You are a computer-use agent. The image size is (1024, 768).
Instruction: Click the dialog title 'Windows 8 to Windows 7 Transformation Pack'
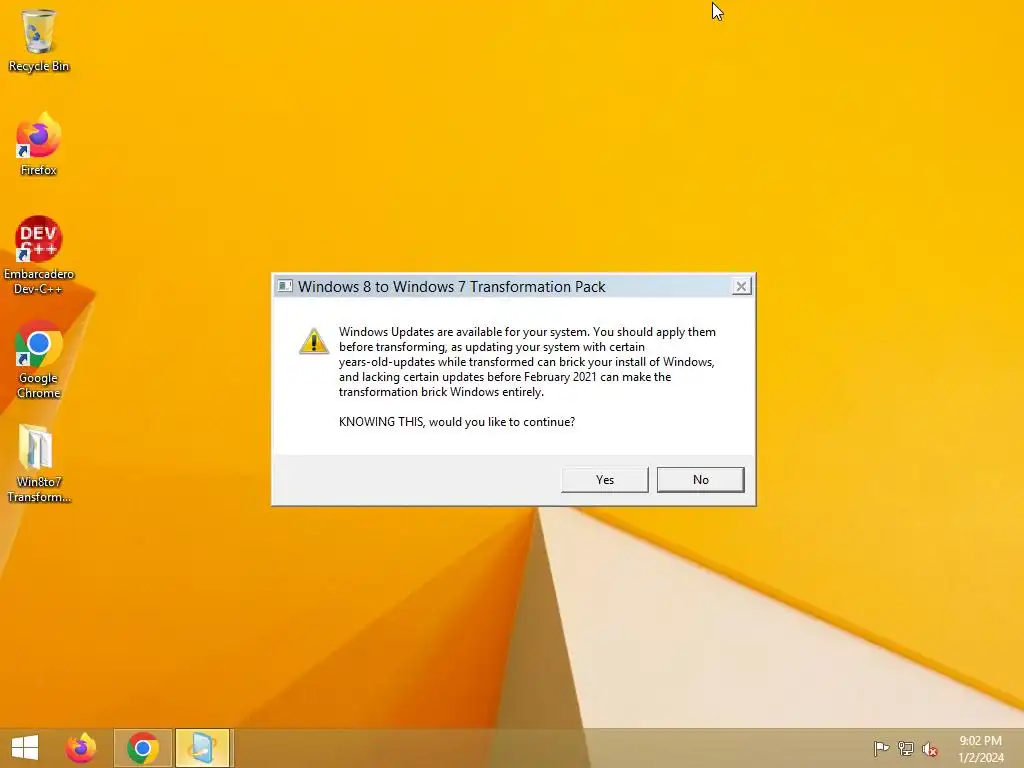[x=452, y=287]
